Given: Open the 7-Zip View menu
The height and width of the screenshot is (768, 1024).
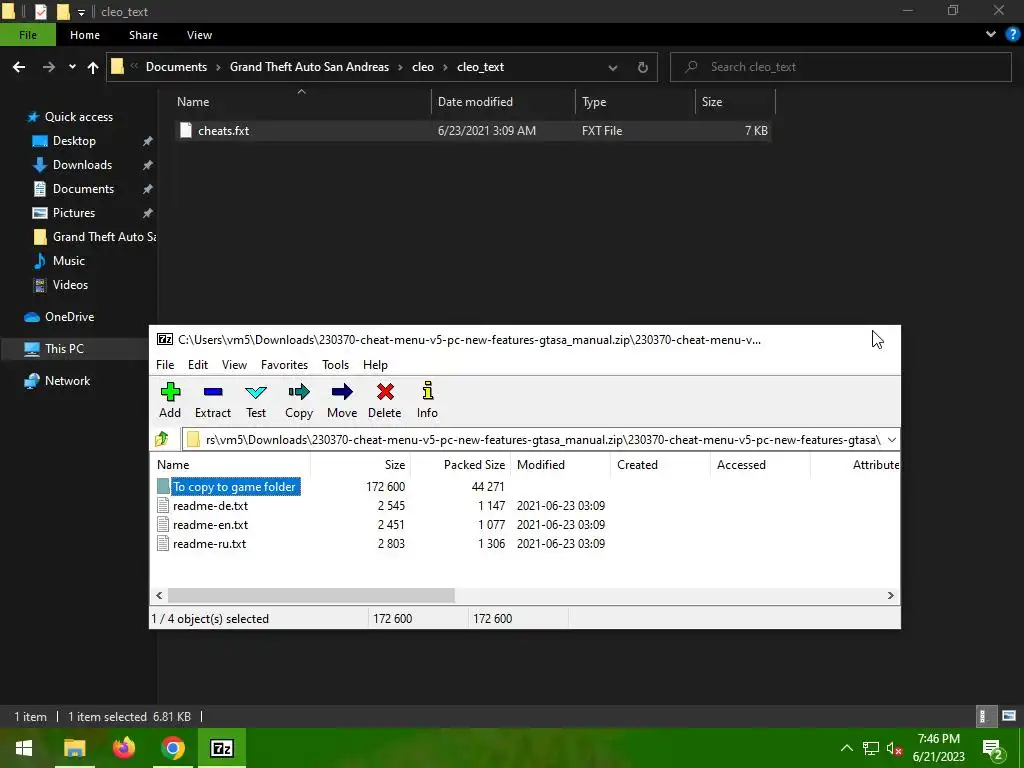Looking at the screenshot, I should (x=234, y=364).
